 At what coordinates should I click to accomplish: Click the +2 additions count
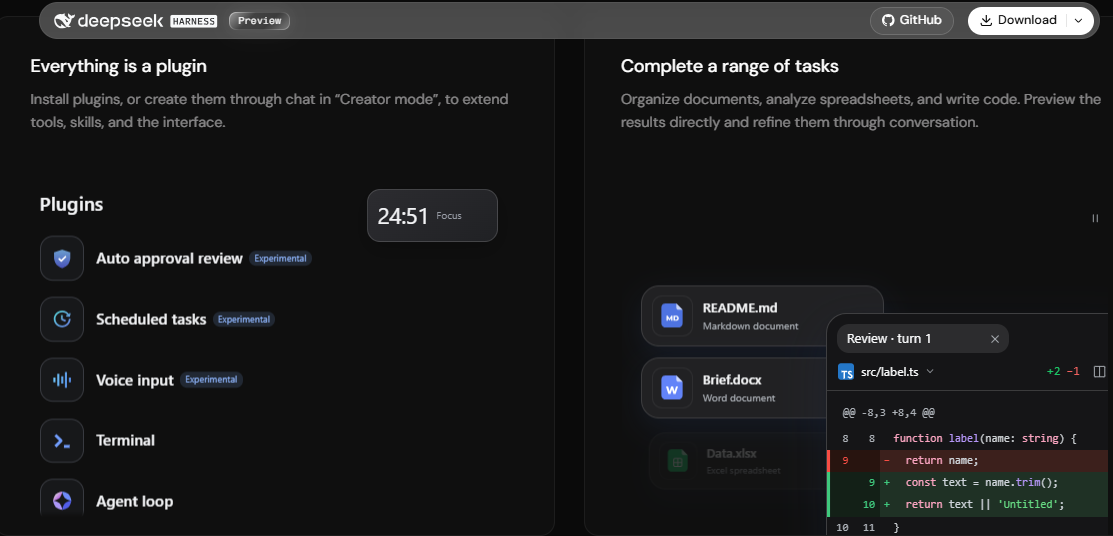[x=1054, y=371]
